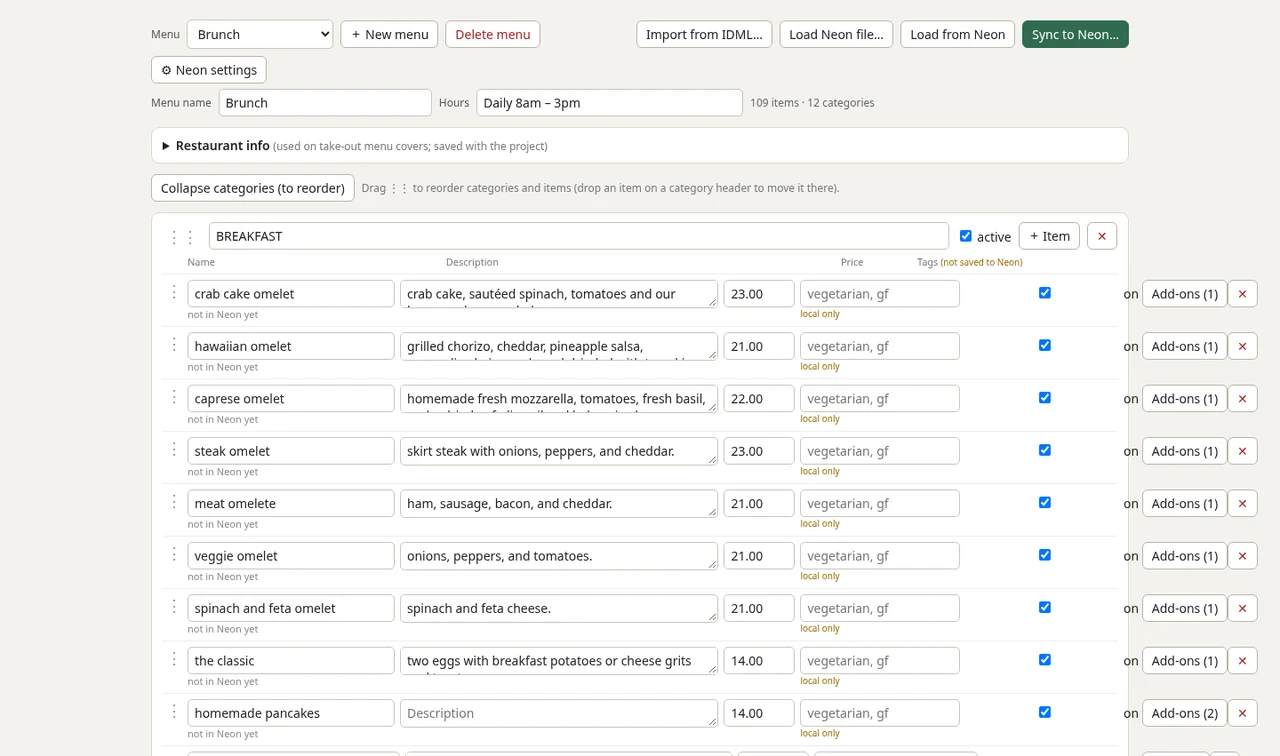The image size is (1280, 756).
Task: Open Add-ons (2) for homemade pancakes
Action: click(1184, 714)
